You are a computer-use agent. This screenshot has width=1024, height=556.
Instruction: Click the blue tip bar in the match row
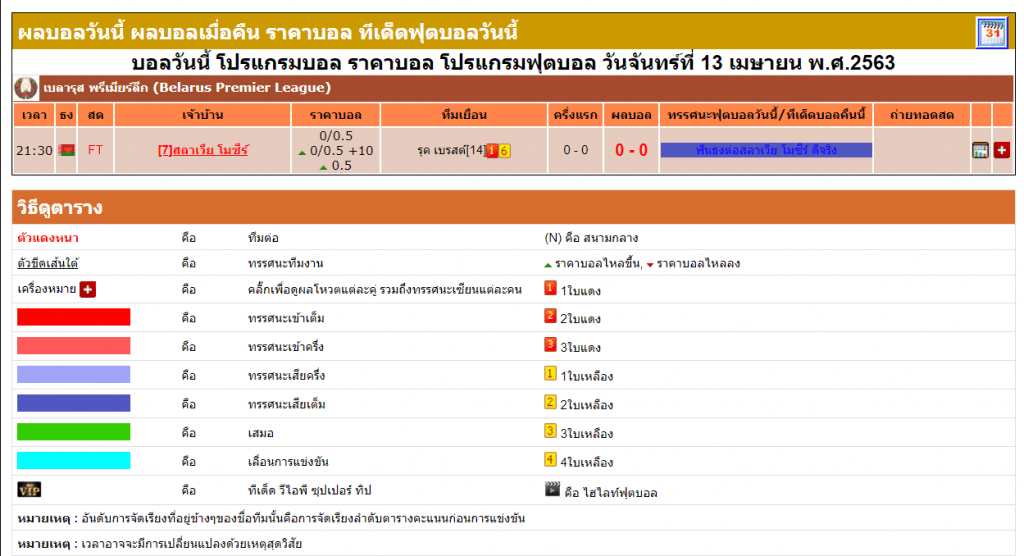tap(766, 150)
